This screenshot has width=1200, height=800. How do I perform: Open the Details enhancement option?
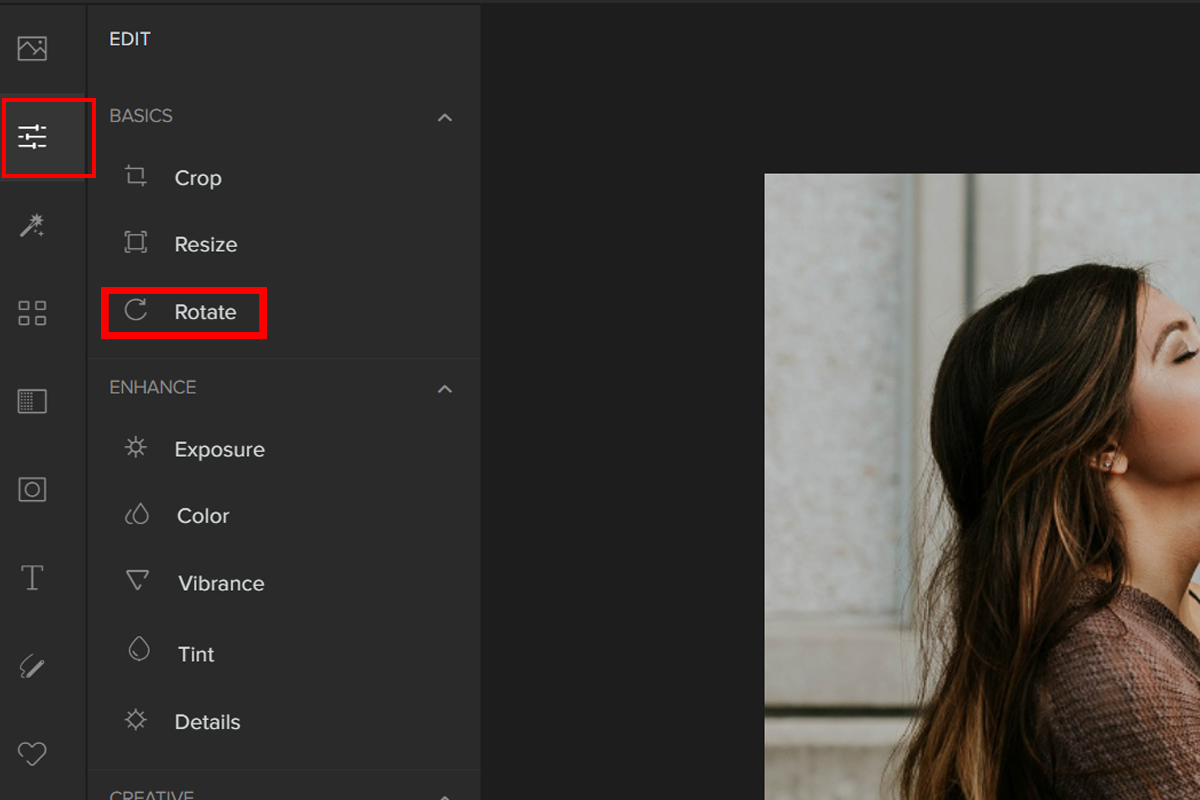pos(207,722)
